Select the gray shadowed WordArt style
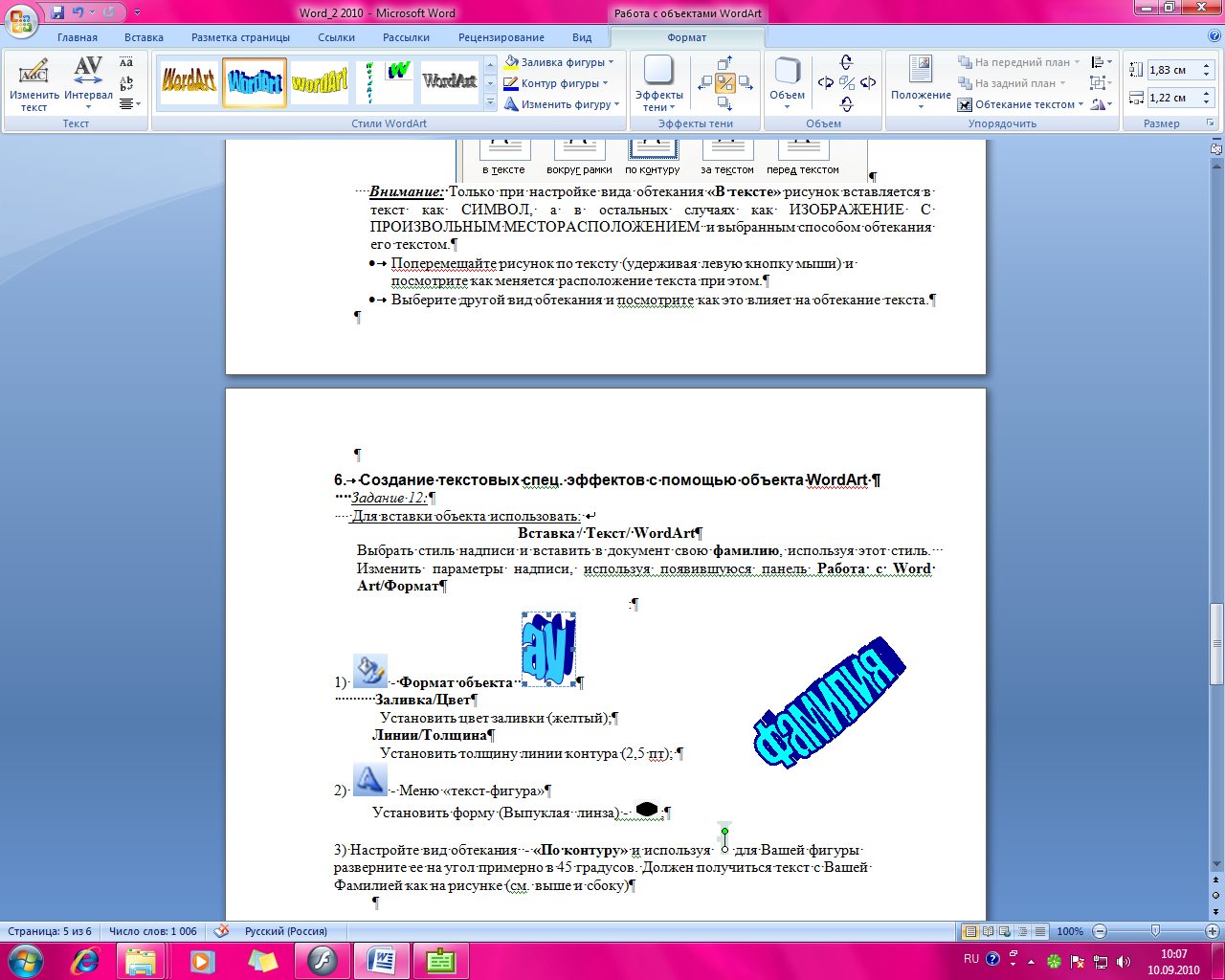Image resolution: width=1225 pixels, height=980 pixels. pyautogui.click(x=449, y=81)
